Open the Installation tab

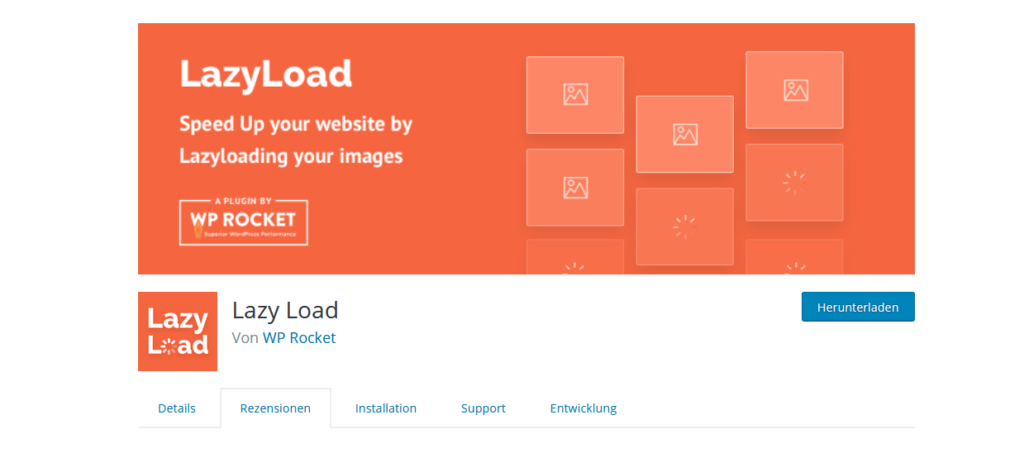386,408
